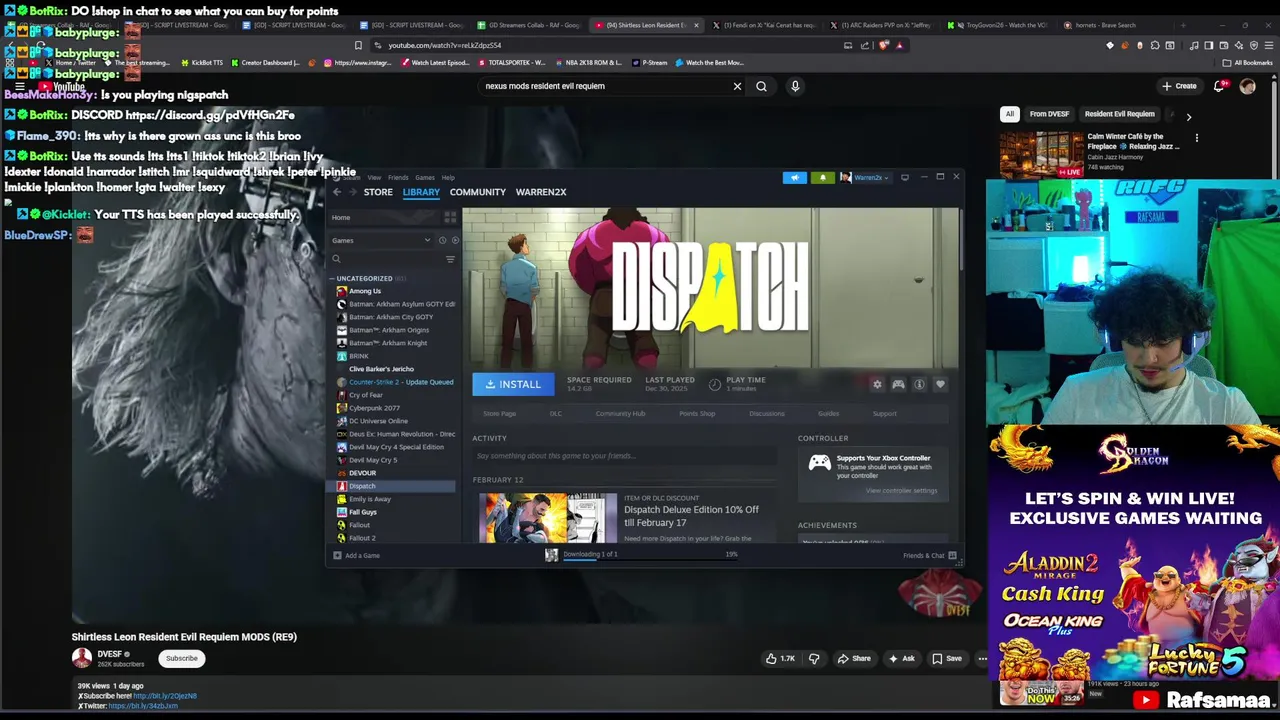Screen dimensions: 1280x720
Task: Open Warren2x account dropdown
Action: (866, 178)
